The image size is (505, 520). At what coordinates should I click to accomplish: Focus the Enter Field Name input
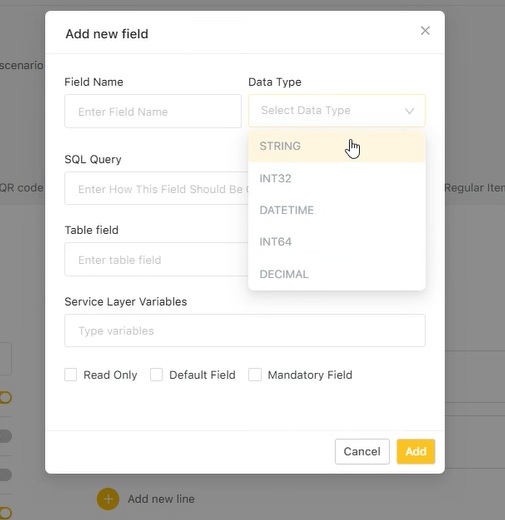coord(153,111)
